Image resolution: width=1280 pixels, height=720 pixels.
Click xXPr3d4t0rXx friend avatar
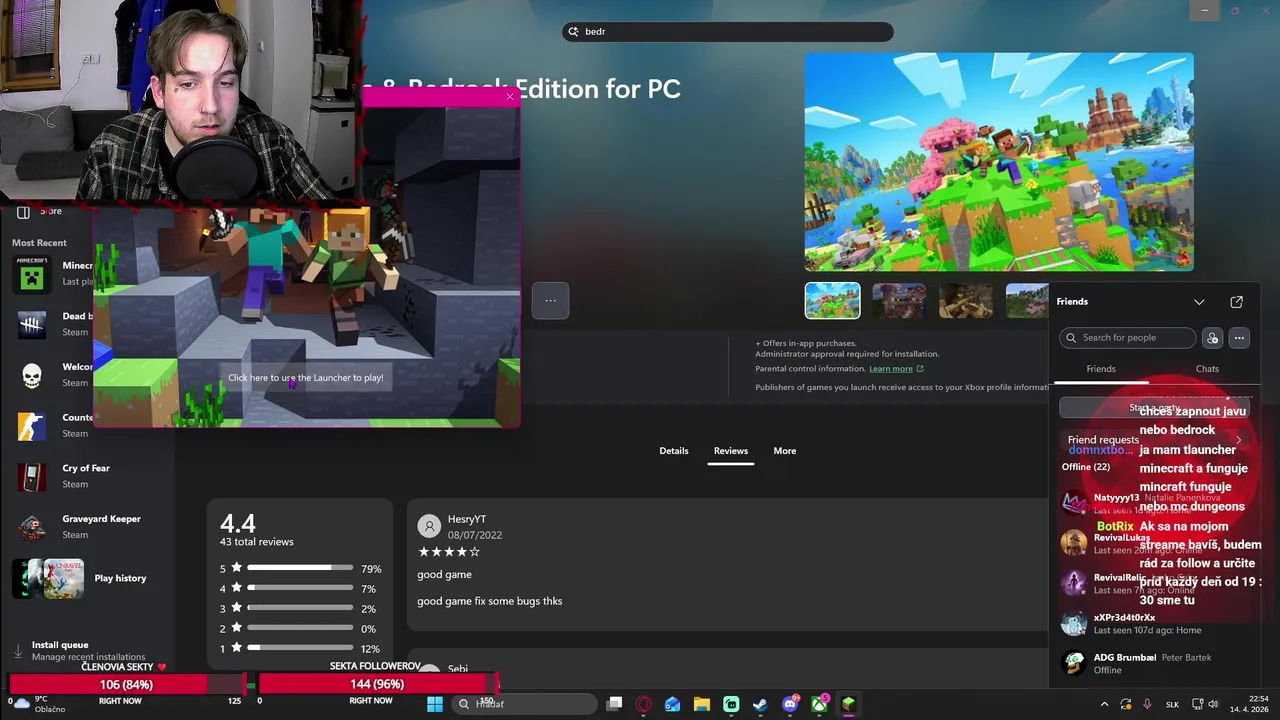(1074, 624)
